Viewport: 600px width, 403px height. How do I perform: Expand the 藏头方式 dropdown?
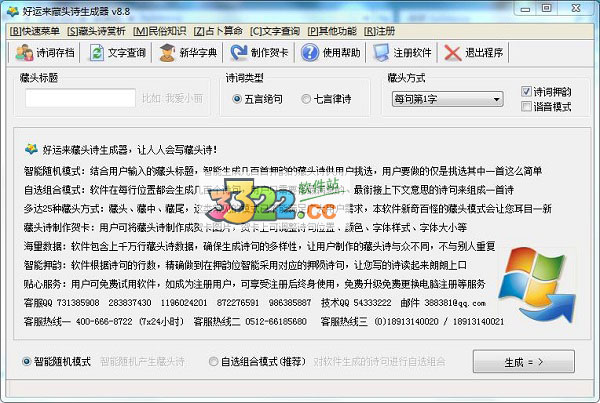point(496,99)
